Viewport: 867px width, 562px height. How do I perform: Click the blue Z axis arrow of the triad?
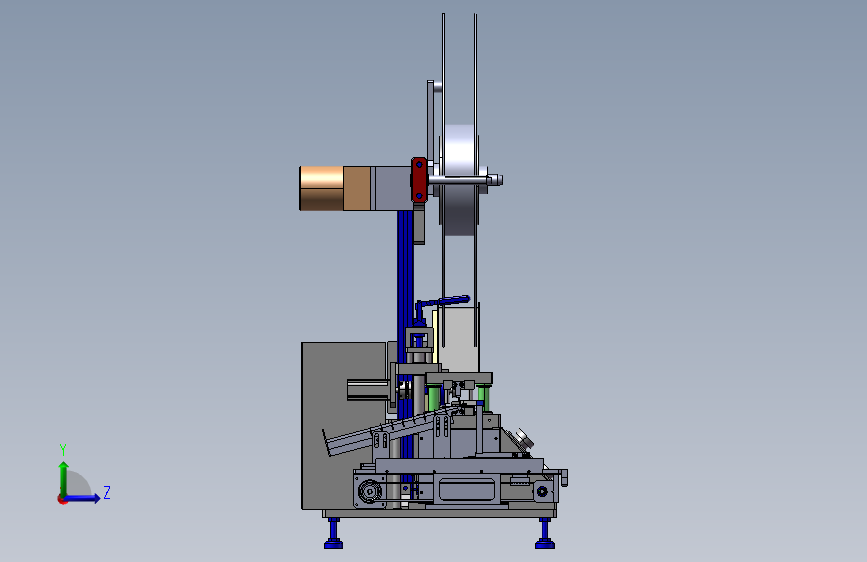pyautogui.click(x=82, y=498)
